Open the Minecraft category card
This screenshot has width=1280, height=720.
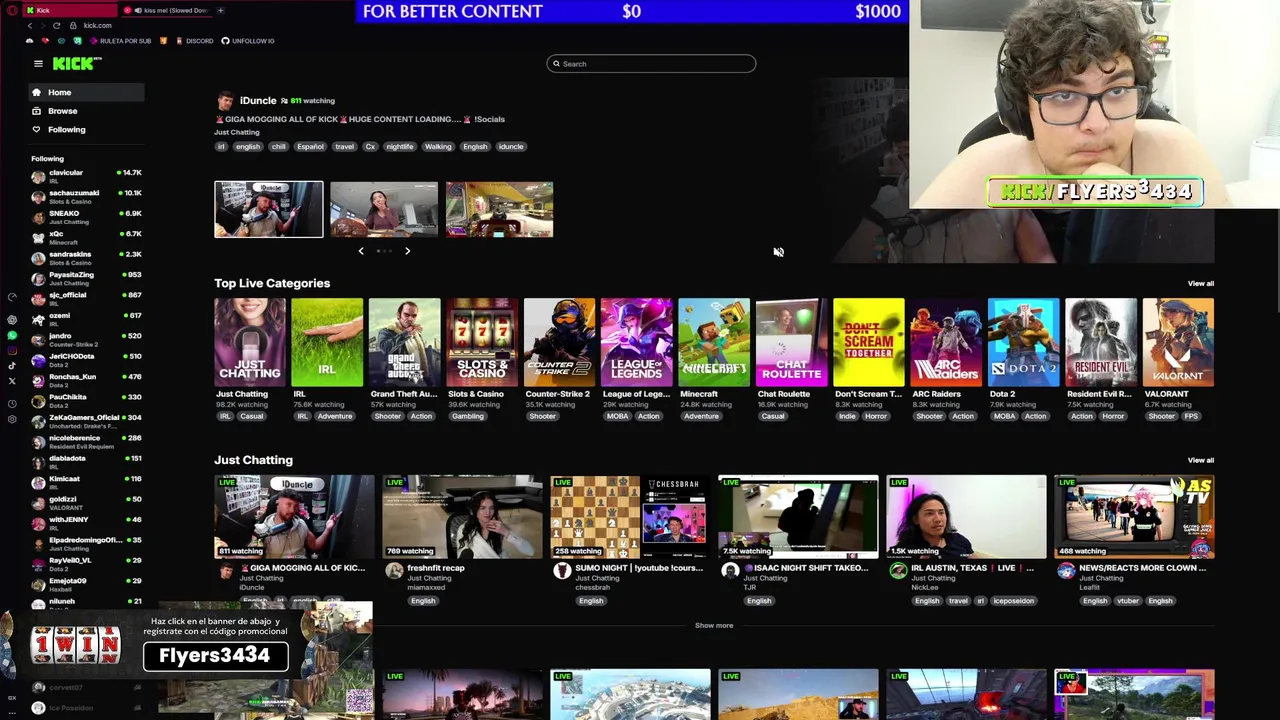click(714, 342)
